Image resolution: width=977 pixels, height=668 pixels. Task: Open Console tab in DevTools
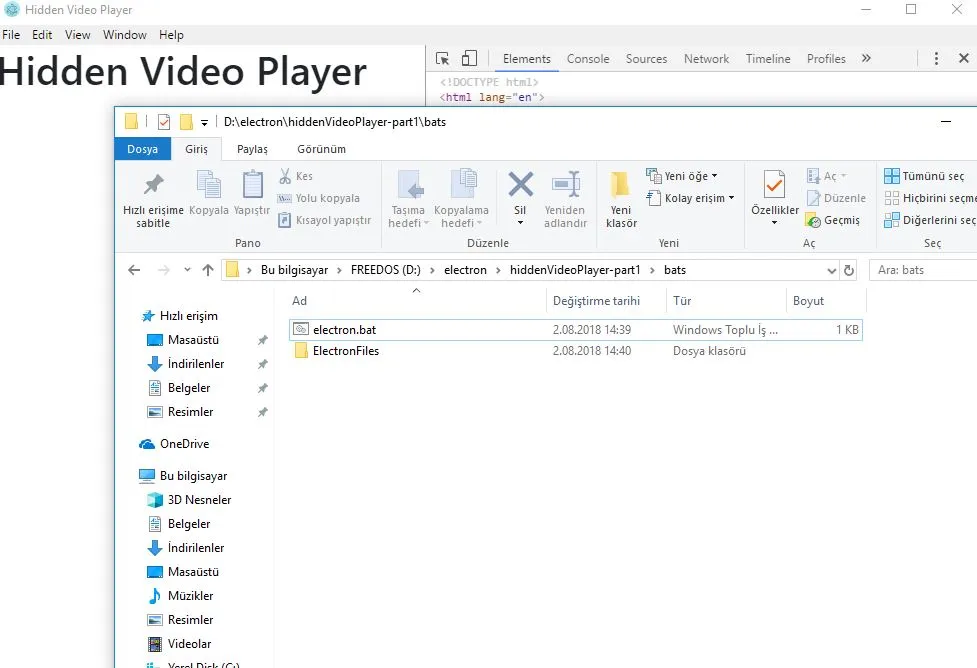coord(588,59)
